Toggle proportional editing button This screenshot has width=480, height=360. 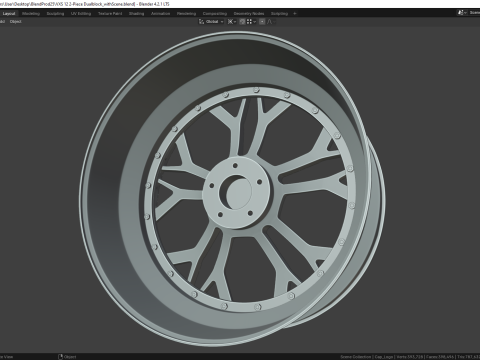pos(262,22)
